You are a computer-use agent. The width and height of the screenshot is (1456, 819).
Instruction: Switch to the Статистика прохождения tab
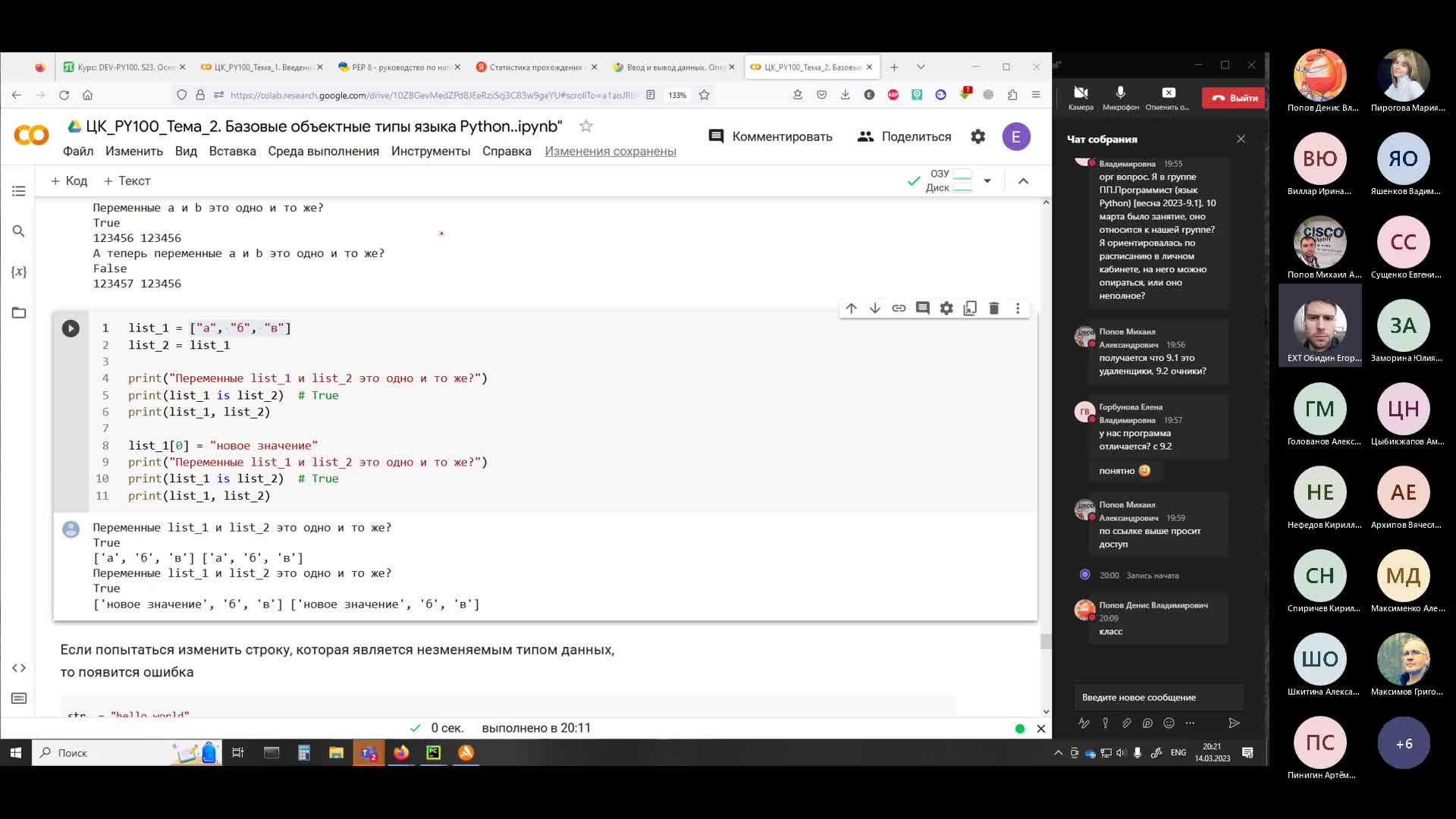(x=535, y=67)
